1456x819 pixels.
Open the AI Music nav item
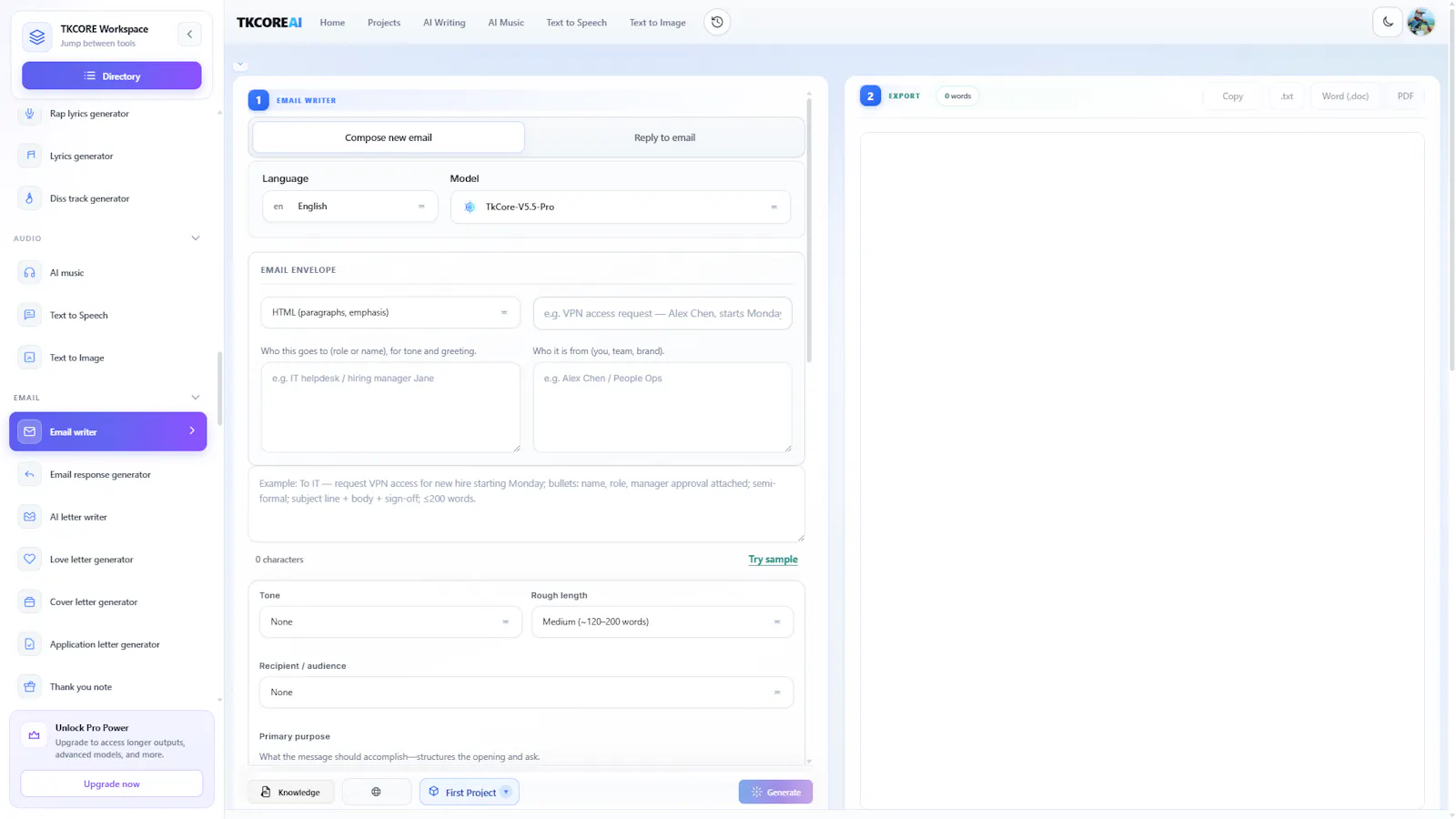pos(506,23)
